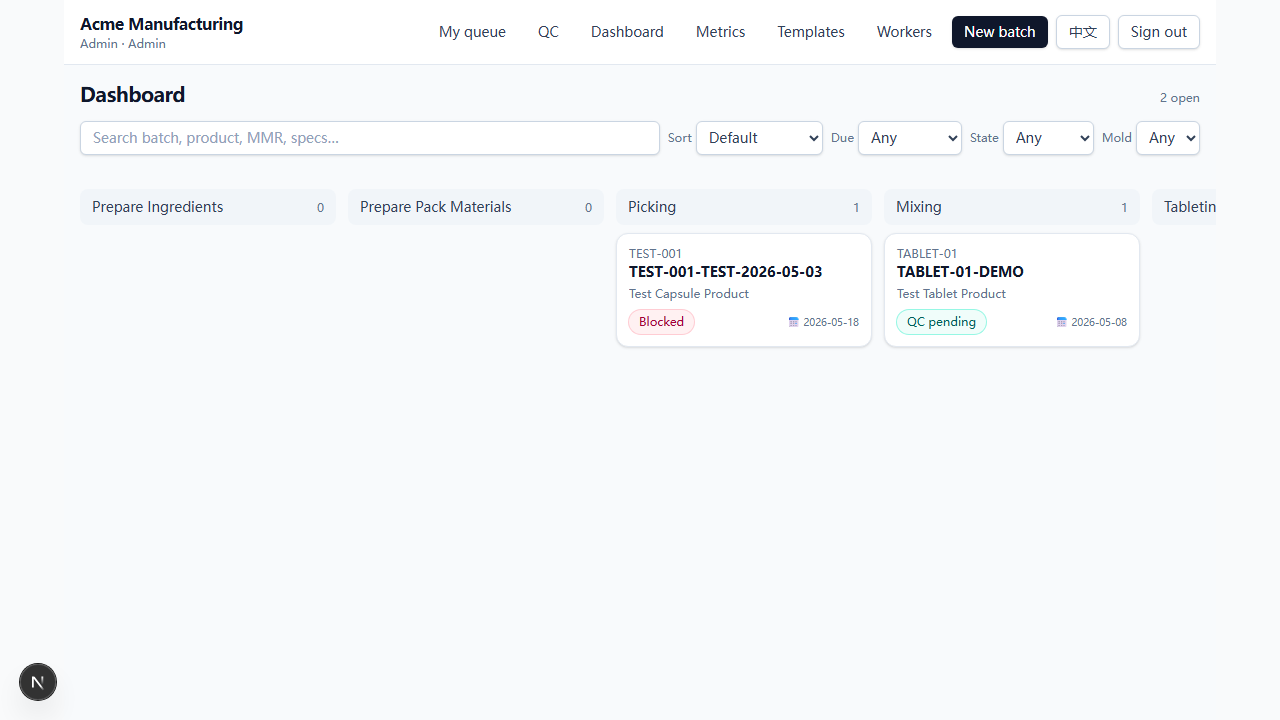Switch language to 中文

pos(1083,32)
